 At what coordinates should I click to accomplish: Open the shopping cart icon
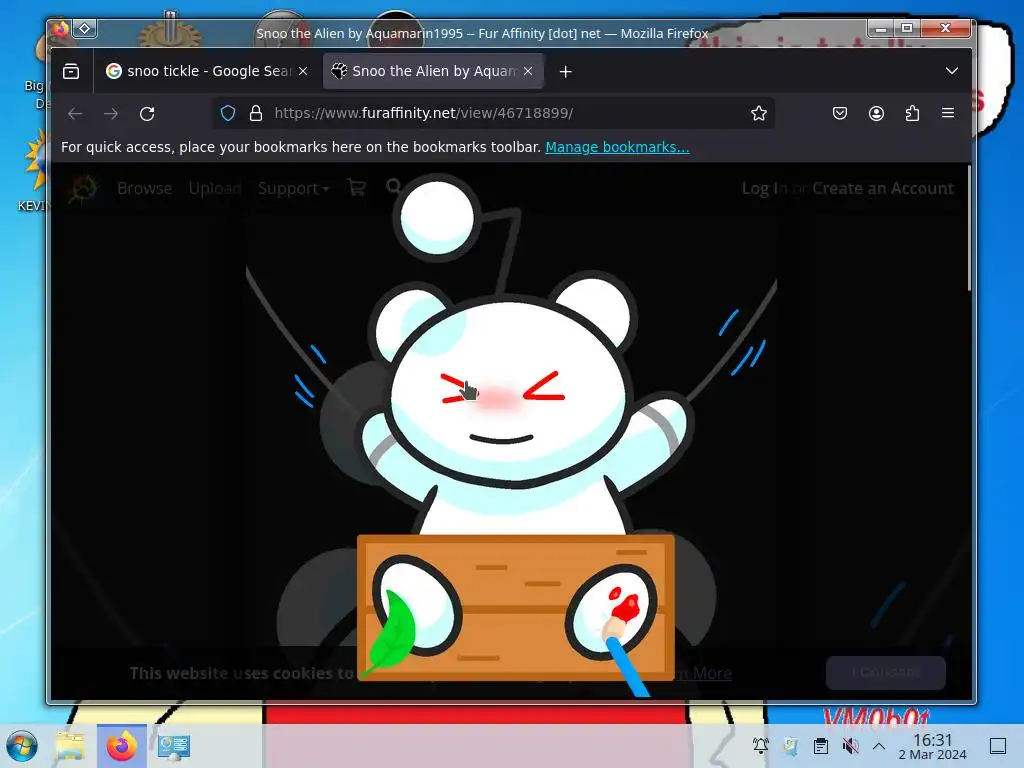pos(357,188)
